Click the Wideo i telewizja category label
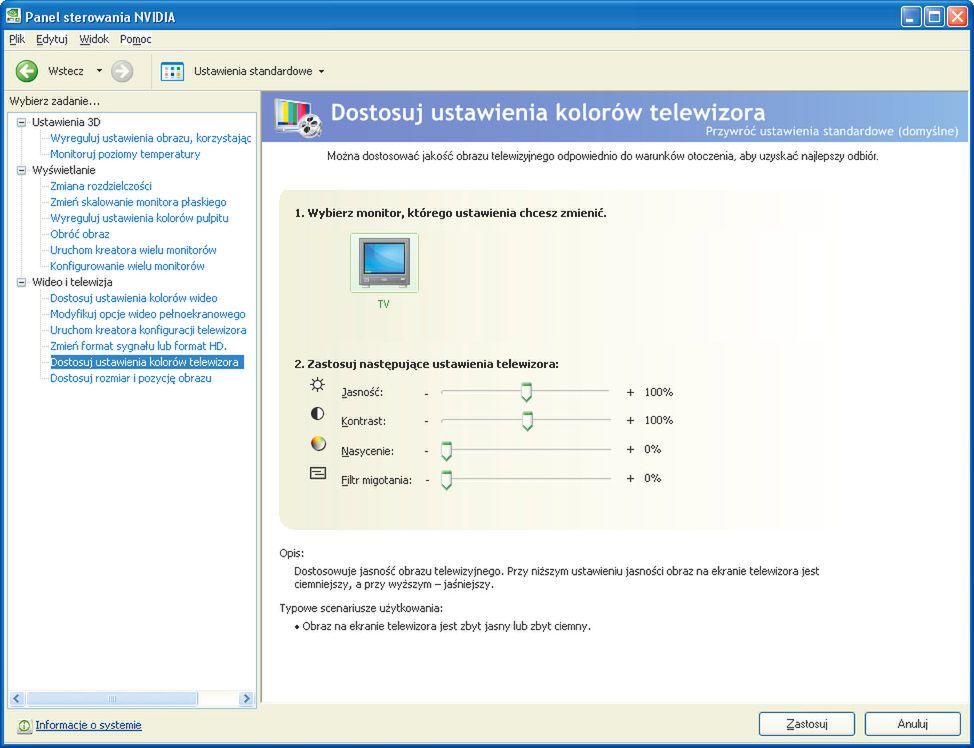974x748 pixels. [x=72, y=282]
